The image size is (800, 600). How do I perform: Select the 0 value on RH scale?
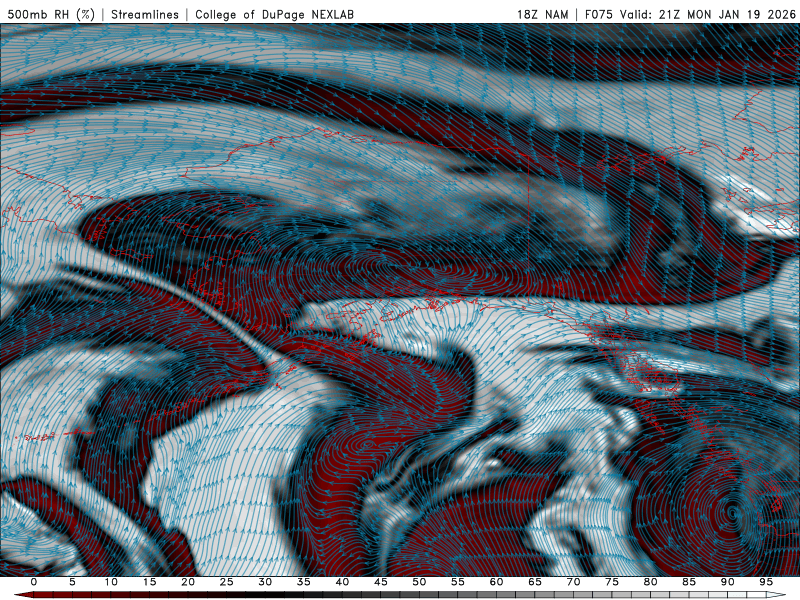[x=34, y=582]
